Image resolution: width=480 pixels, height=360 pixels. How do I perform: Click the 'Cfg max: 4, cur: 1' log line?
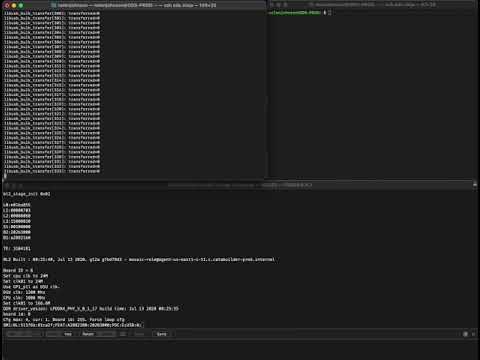click(x=64, y=319)
